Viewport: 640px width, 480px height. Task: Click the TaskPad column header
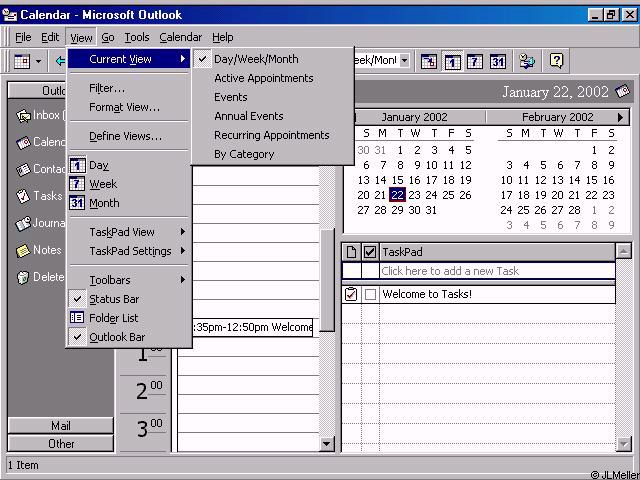(x=497, y=252)
